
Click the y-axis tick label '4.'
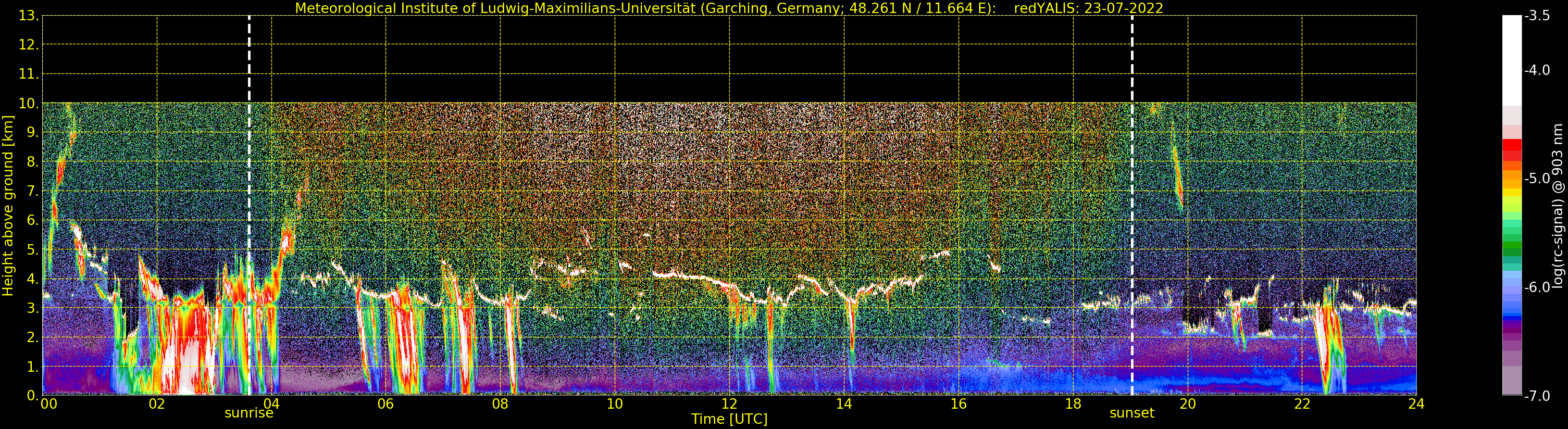pos(33,279)
